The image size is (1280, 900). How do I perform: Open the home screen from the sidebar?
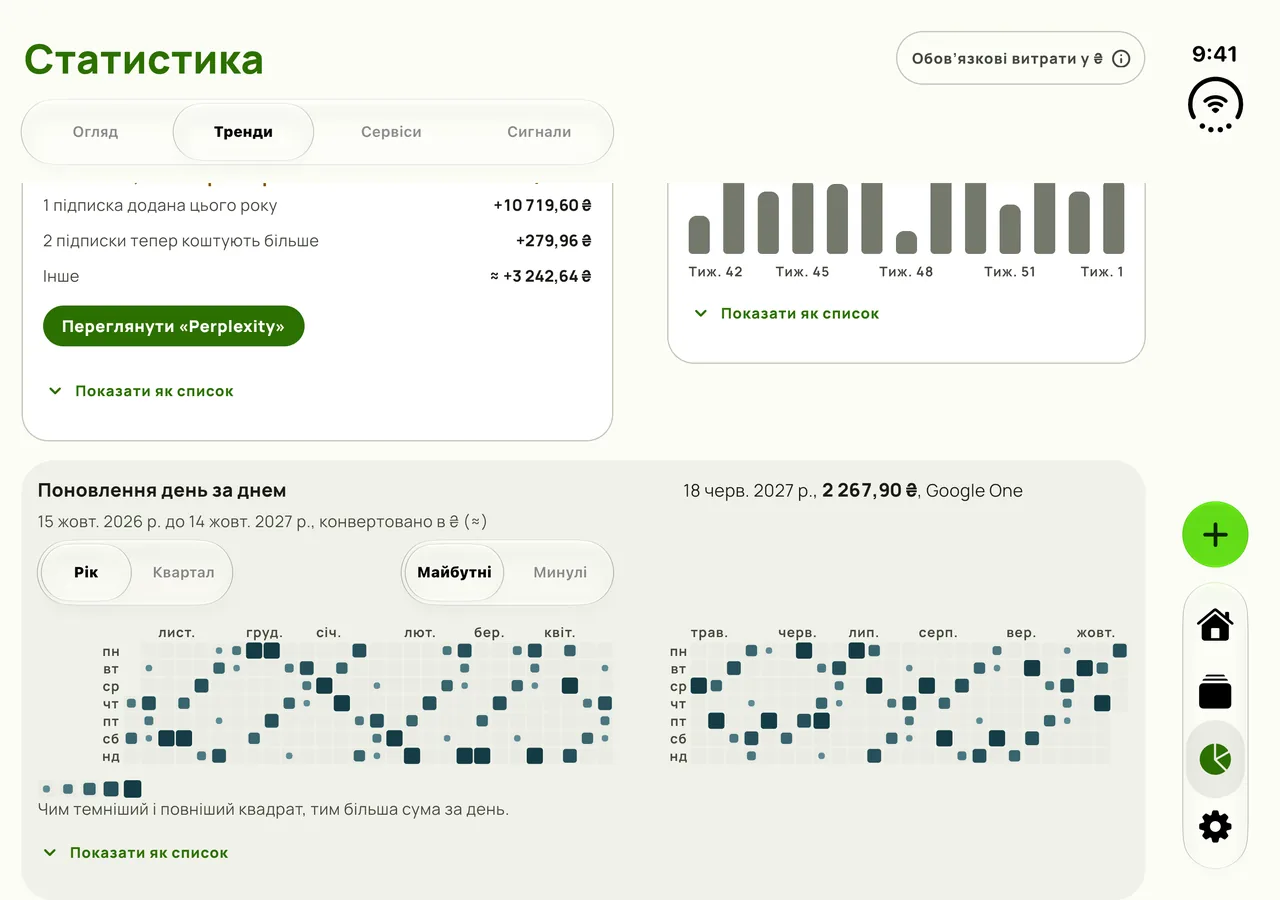coord(1215,625)
